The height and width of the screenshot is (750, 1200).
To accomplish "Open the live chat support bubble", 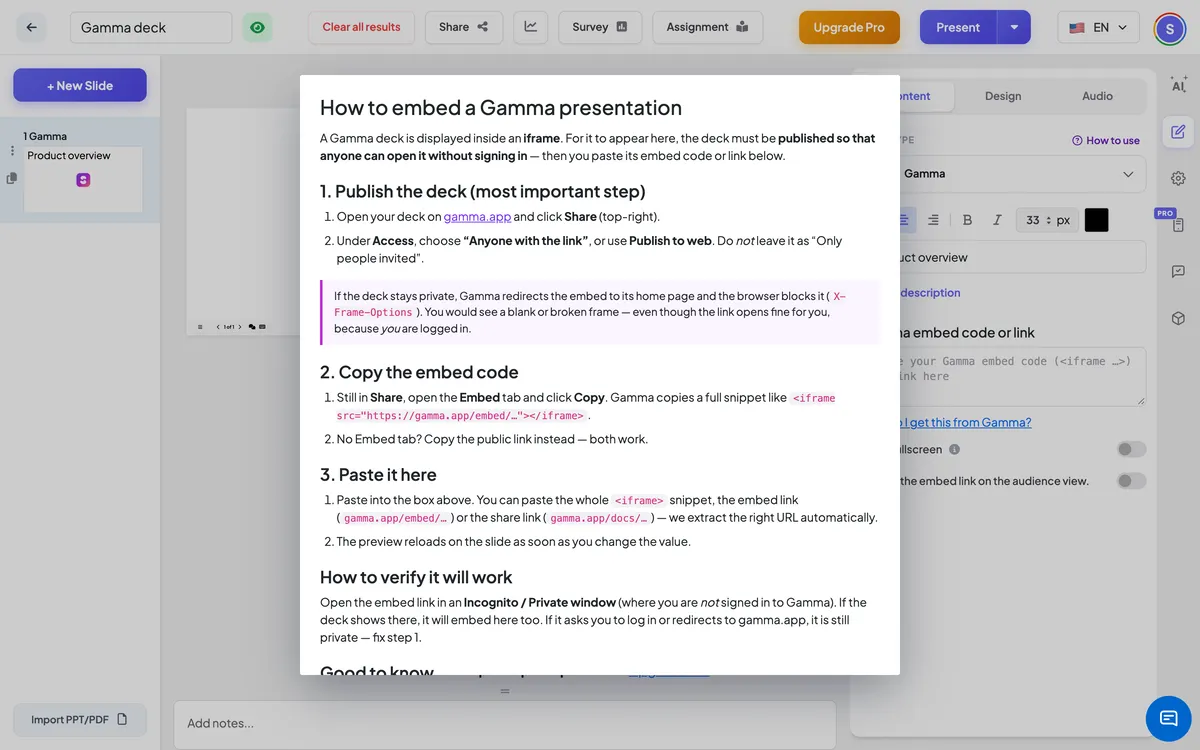I will [x=1168, y=718].
